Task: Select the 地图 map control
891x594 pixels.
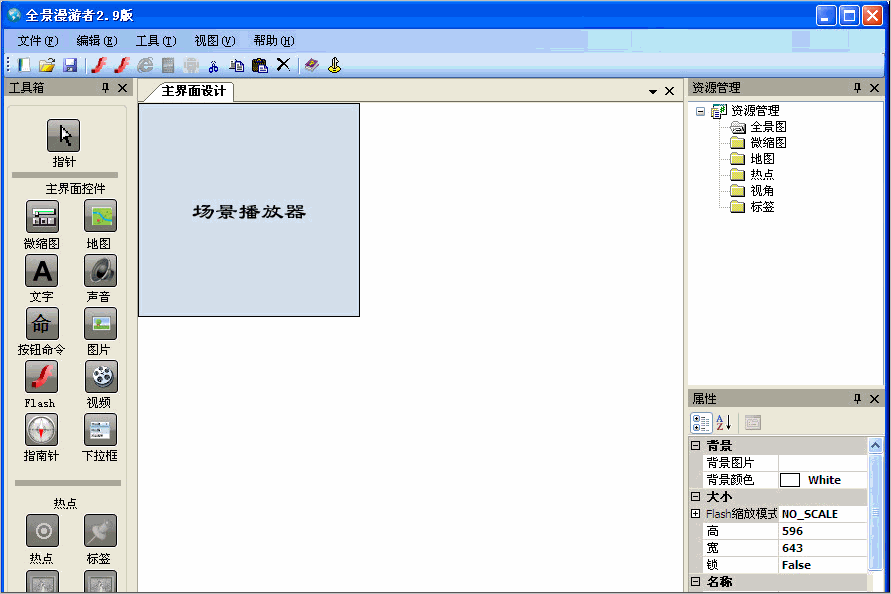Action: (x=100, y=216)
